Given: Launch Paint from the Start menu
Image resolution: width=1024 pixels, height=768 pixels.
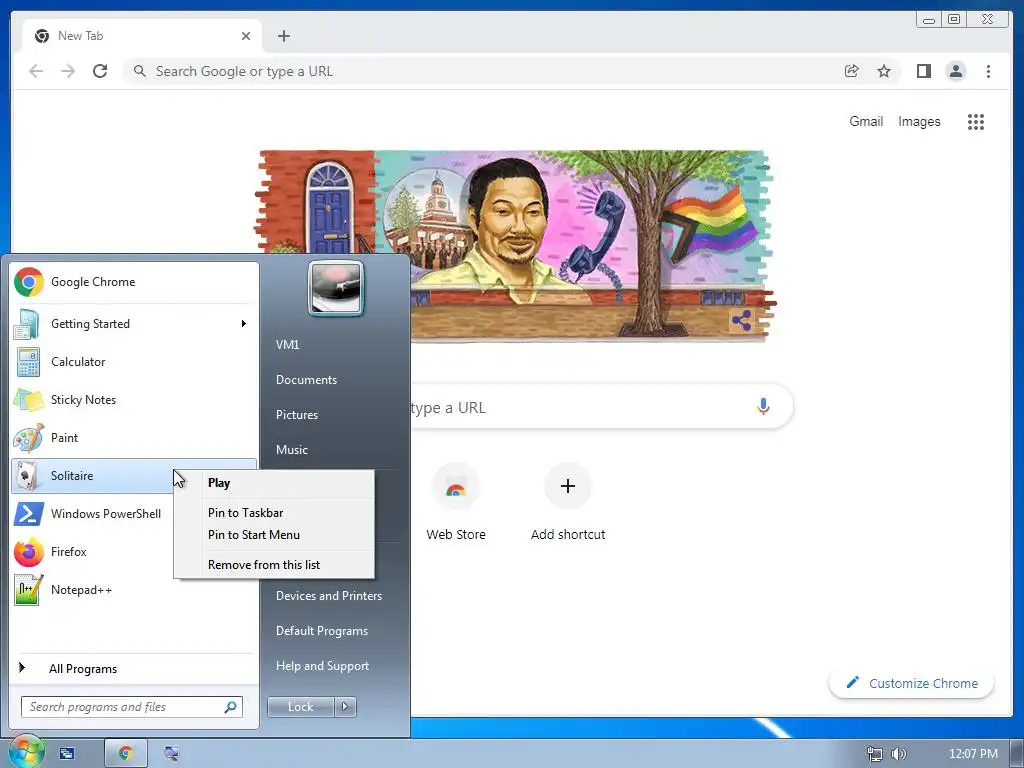Looking at the screenshot, I should (134, 438).
